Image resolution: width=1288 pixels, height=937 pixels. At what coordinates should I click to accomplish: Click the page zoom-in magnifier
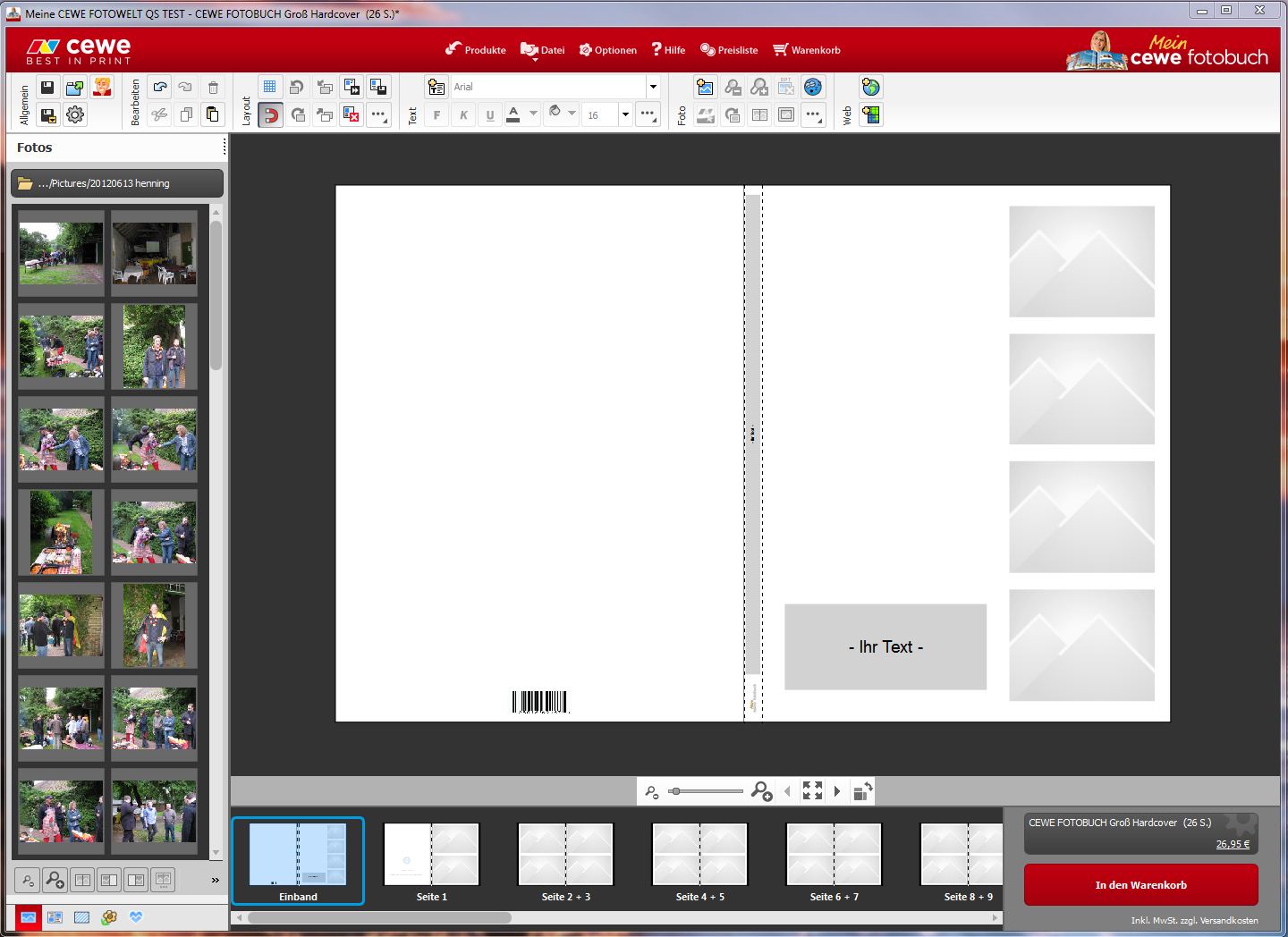tap(761, 791)
